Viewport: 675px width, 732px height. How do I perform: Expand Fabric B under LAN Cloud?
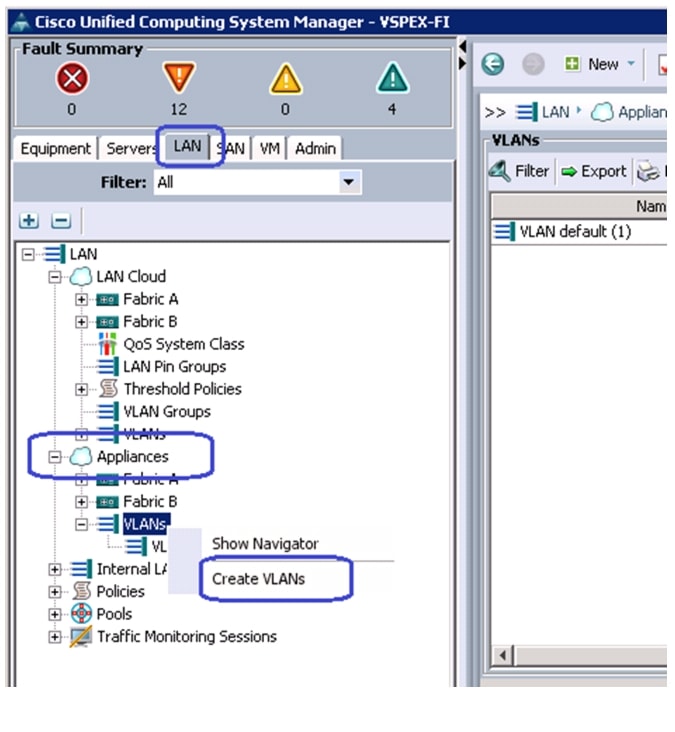click(x=81, y=322)
